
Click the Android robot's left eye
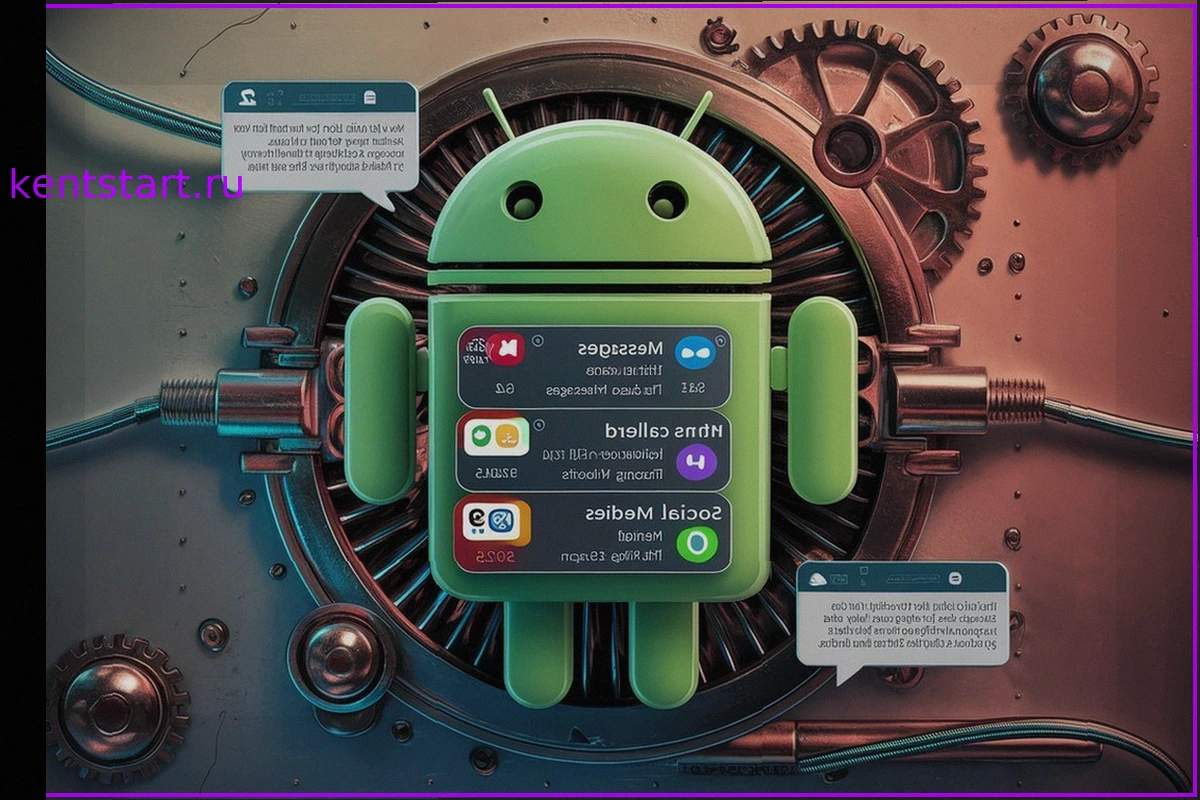pos(522,201)
